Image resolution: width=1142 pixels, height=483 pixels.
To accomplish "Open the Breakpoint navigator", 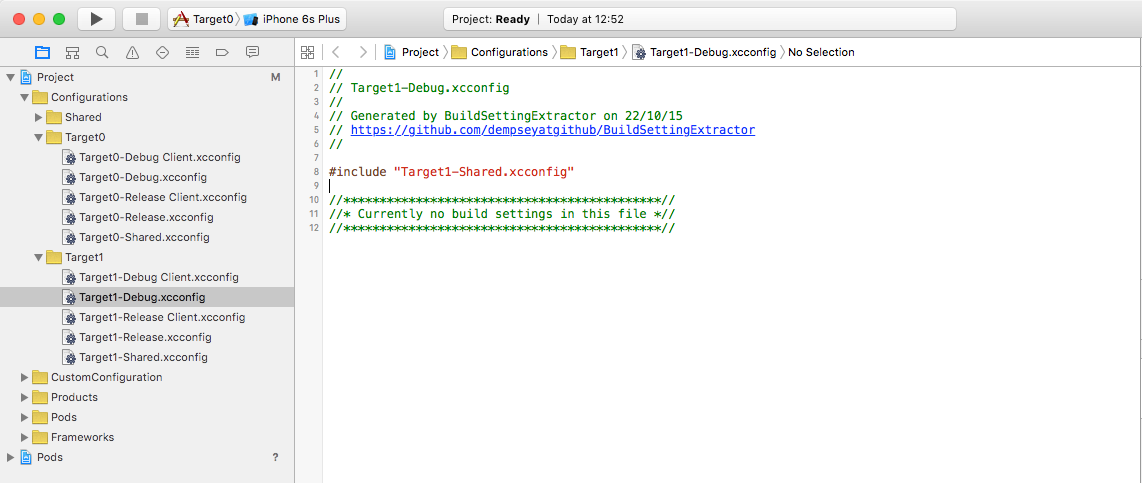I will 222,52.
